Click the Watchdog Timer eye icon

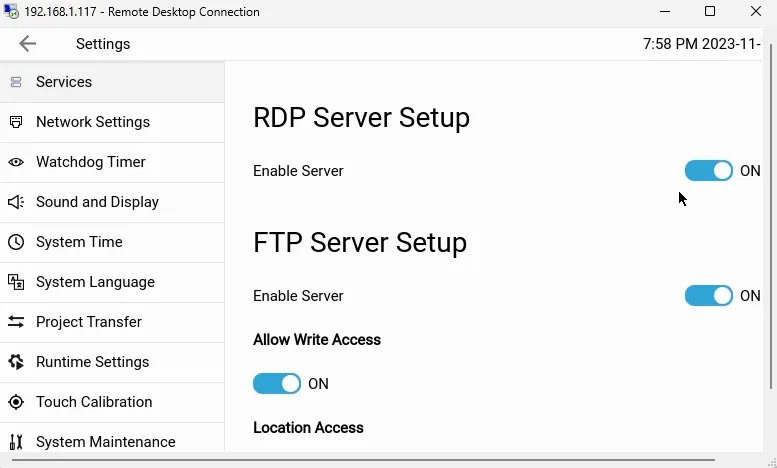click(x=16, y=162)
